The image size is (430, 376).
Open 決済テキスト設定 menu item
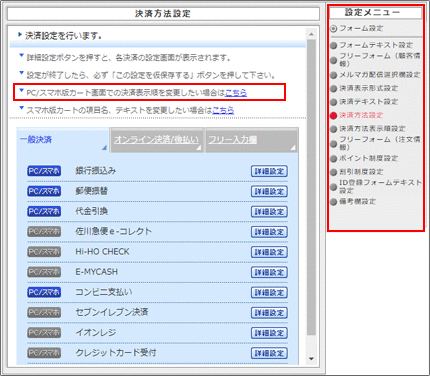point(364,102)
